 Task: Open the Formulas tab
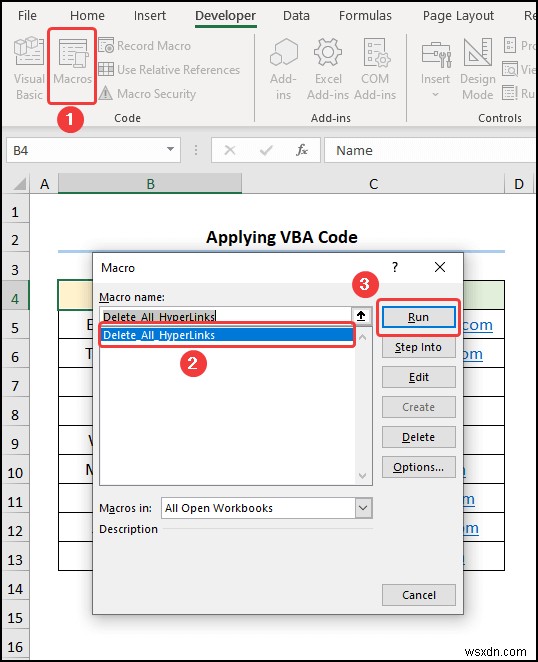click(365, 16)
